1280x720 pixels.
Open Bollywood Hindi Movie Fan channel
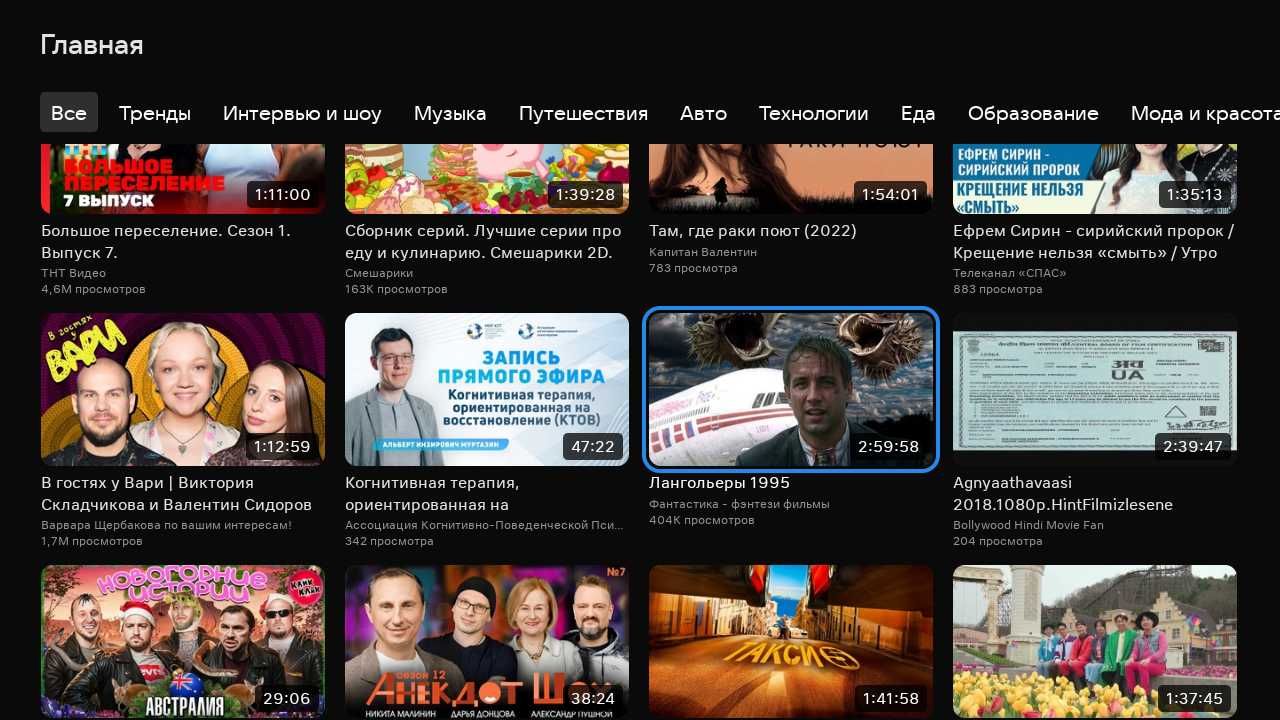click(x=1028, y=525)
